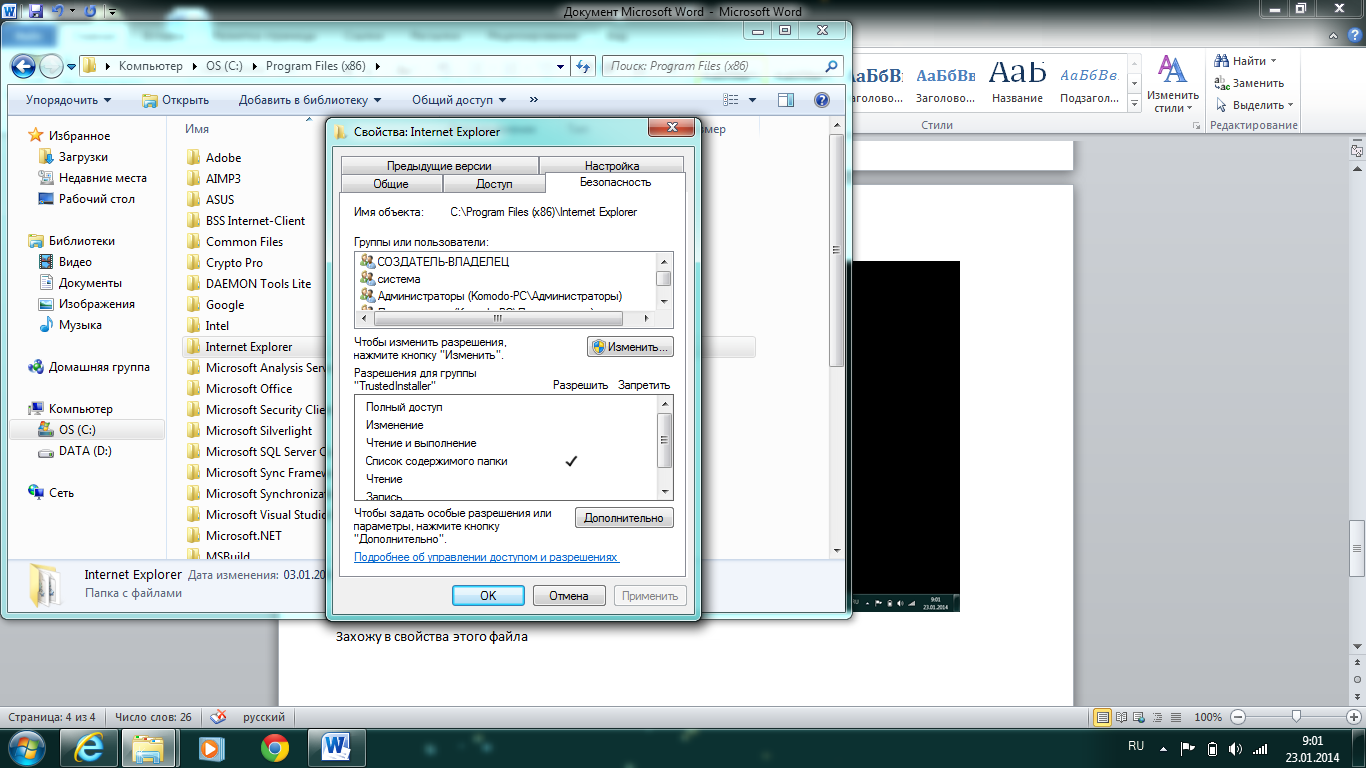Click the Word zoom in plus button
The width and height of the screenshot is (1366, 768).
click(x=1354, y=717)
